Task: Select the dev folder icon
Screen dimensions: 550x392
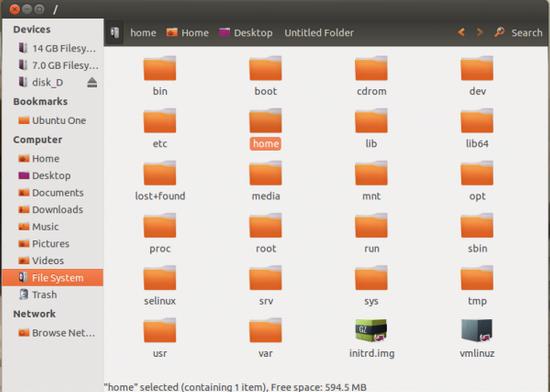Action: [477, 68]
